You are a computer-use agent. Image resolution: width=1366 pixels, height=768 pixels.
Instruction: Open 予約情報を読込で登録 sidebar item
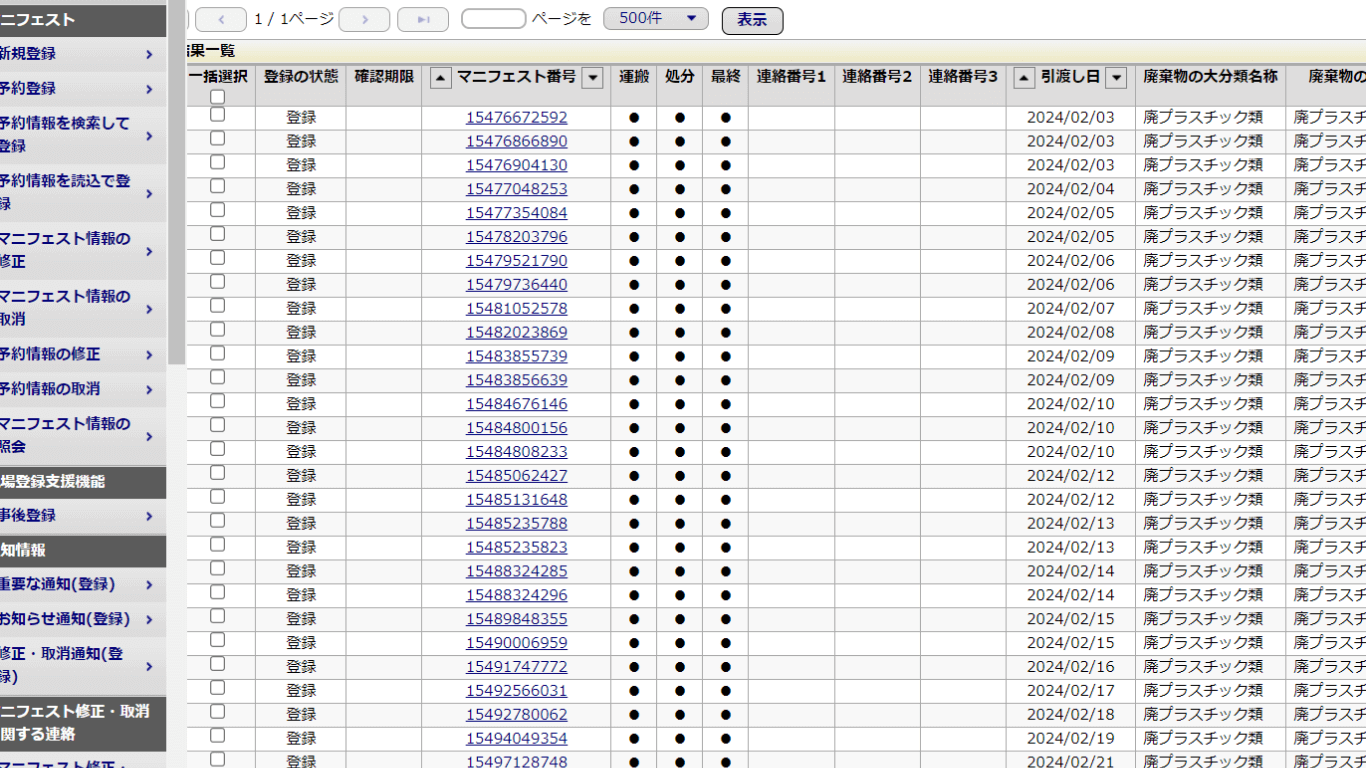82,193
